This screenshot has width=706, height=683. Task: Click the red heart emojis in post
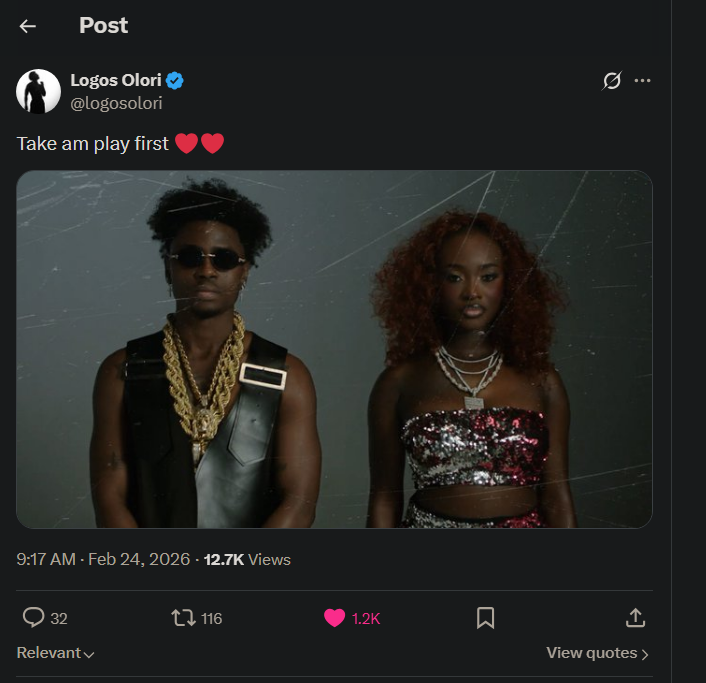point(200,144)
